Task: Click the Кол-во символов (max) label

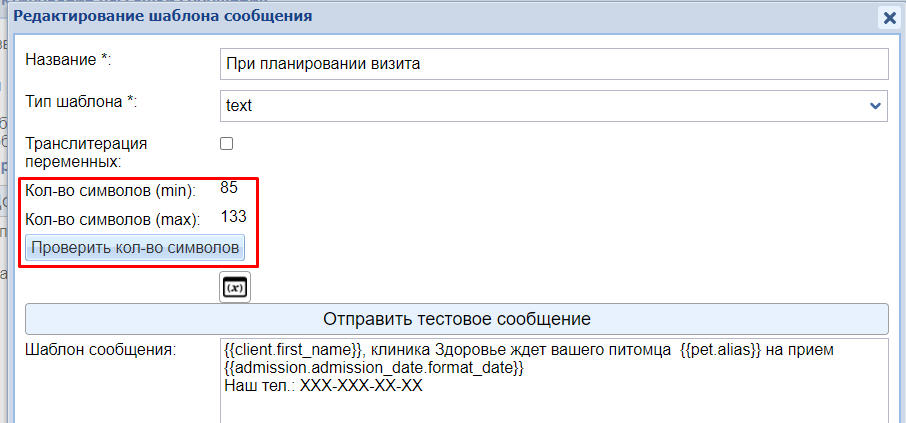Action: (x=113, y=218)
